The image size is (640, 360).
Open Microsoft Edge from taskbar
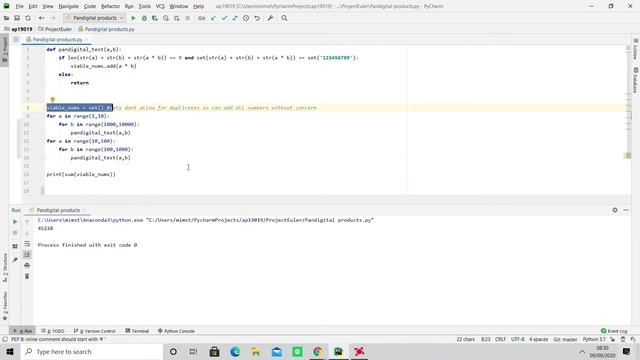pyautogui.click(x=235, y=352)
